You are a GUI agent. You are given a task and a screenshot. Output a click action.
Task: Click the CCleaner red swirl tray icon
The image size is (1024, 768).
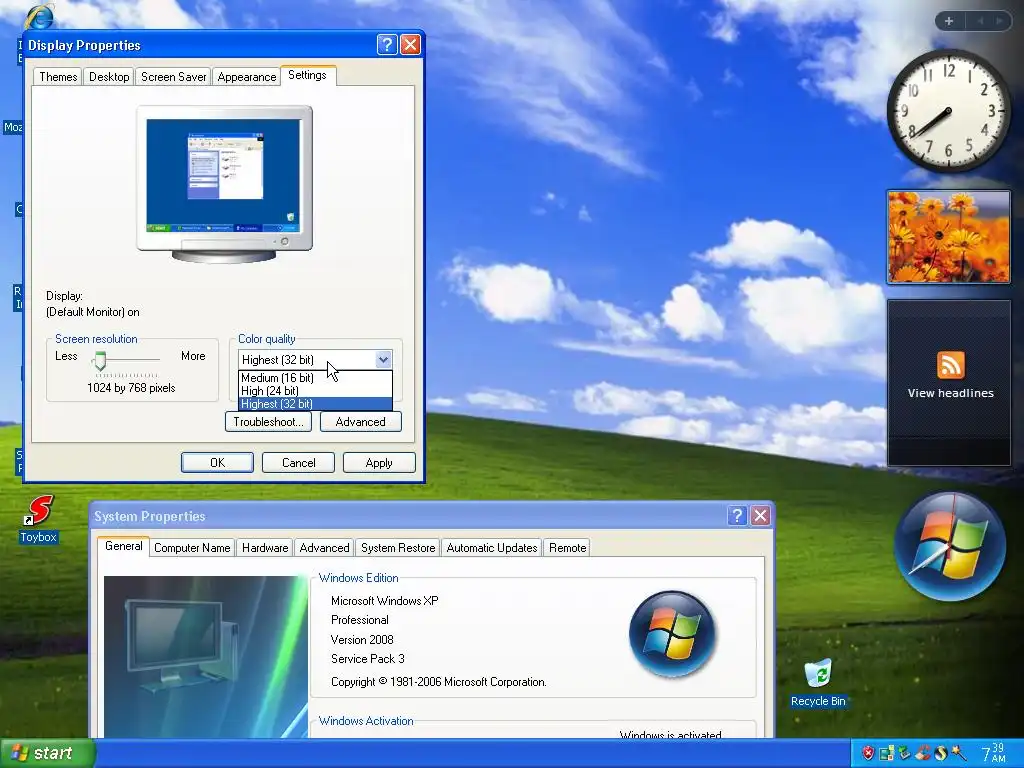pos(923,753)
